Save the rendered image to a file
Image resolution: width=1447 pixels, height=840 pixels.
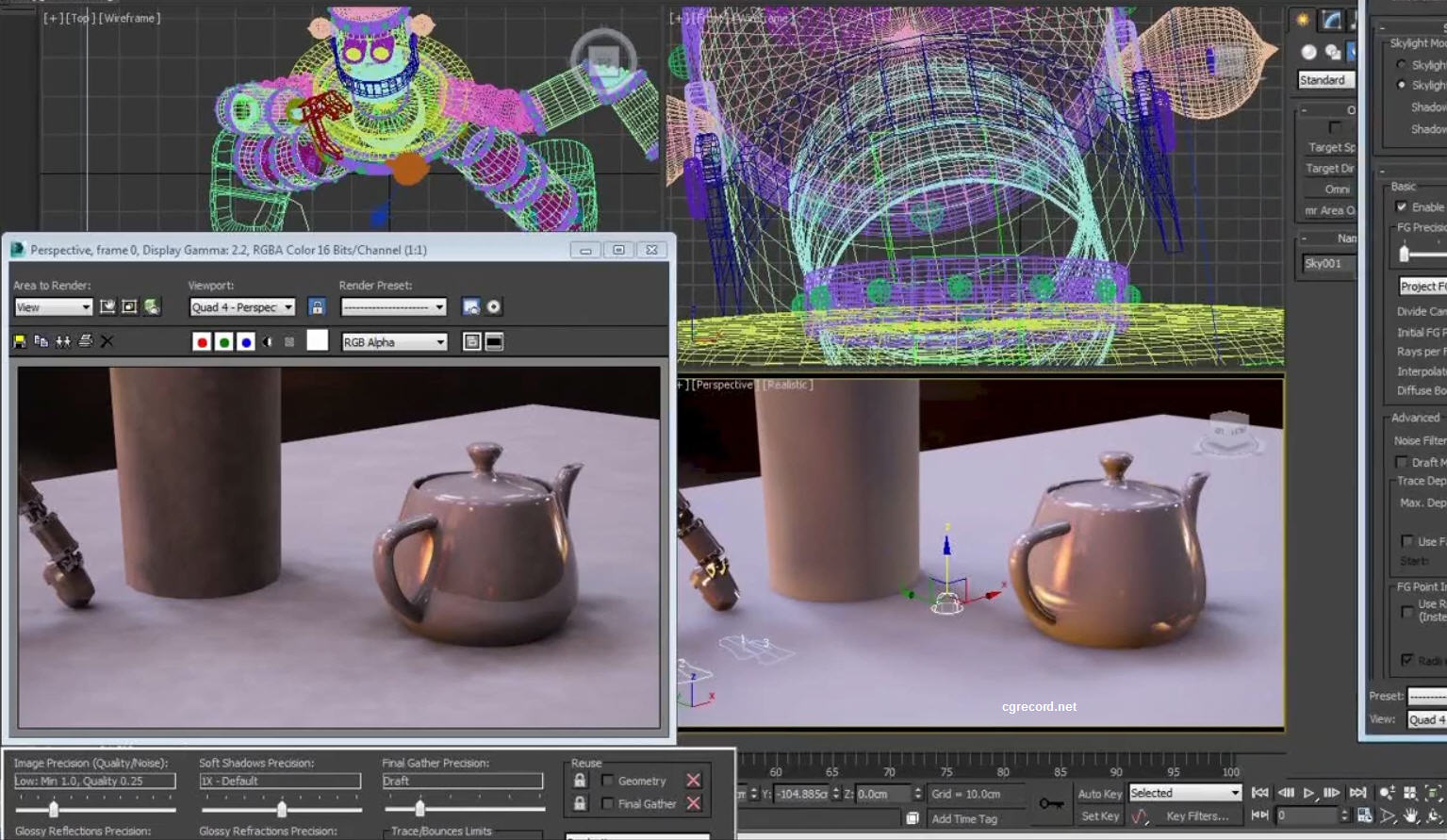click(x=18, y=341)
